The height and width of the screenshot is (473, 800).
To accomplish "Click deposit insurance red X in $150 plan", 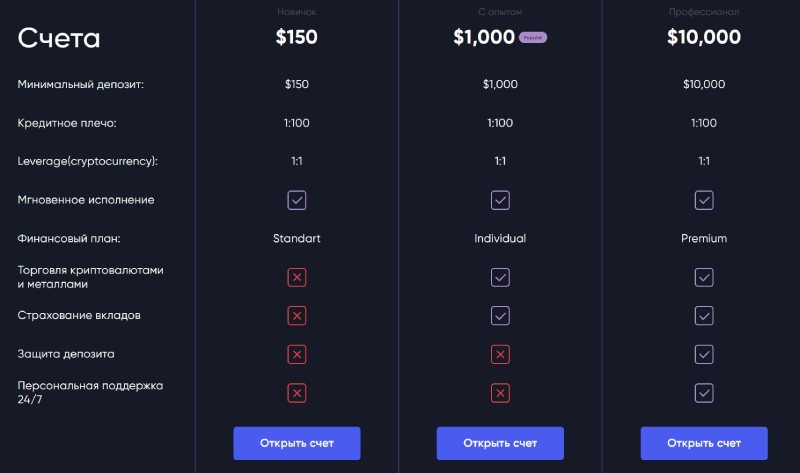I will [297, 315].
